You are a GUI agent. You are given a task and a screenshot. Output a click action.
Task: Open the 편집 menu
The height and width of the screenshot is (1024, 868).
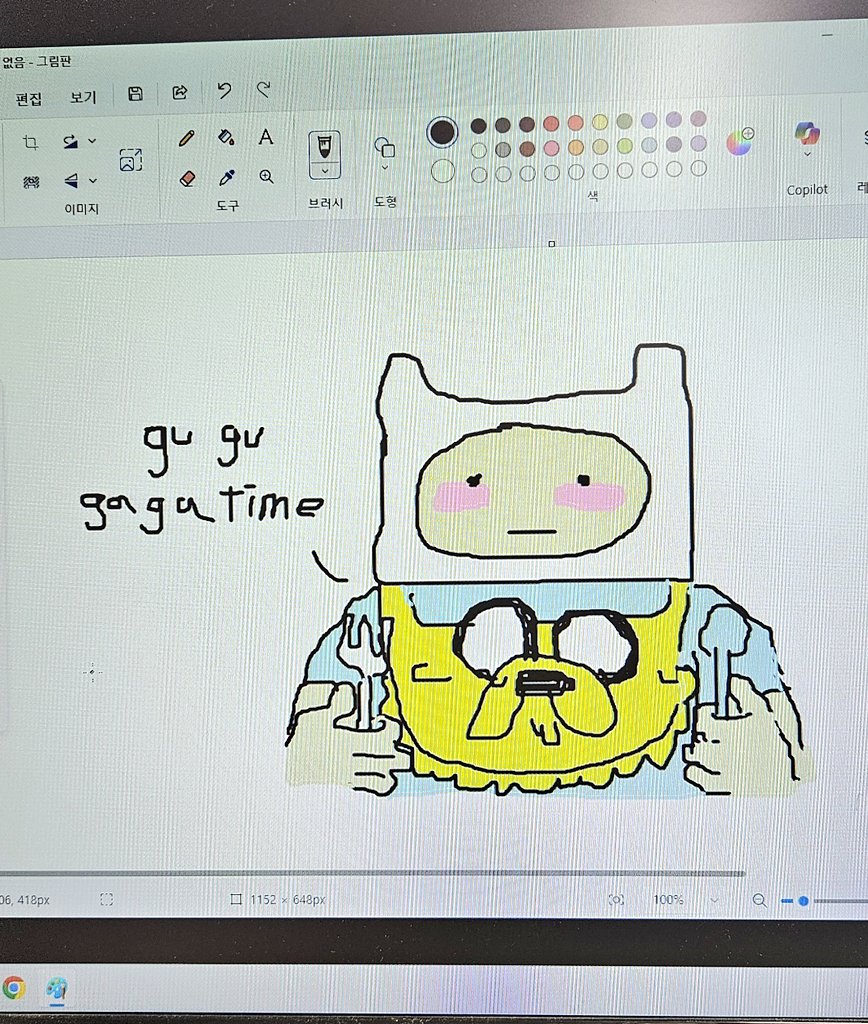pos(27,97)
